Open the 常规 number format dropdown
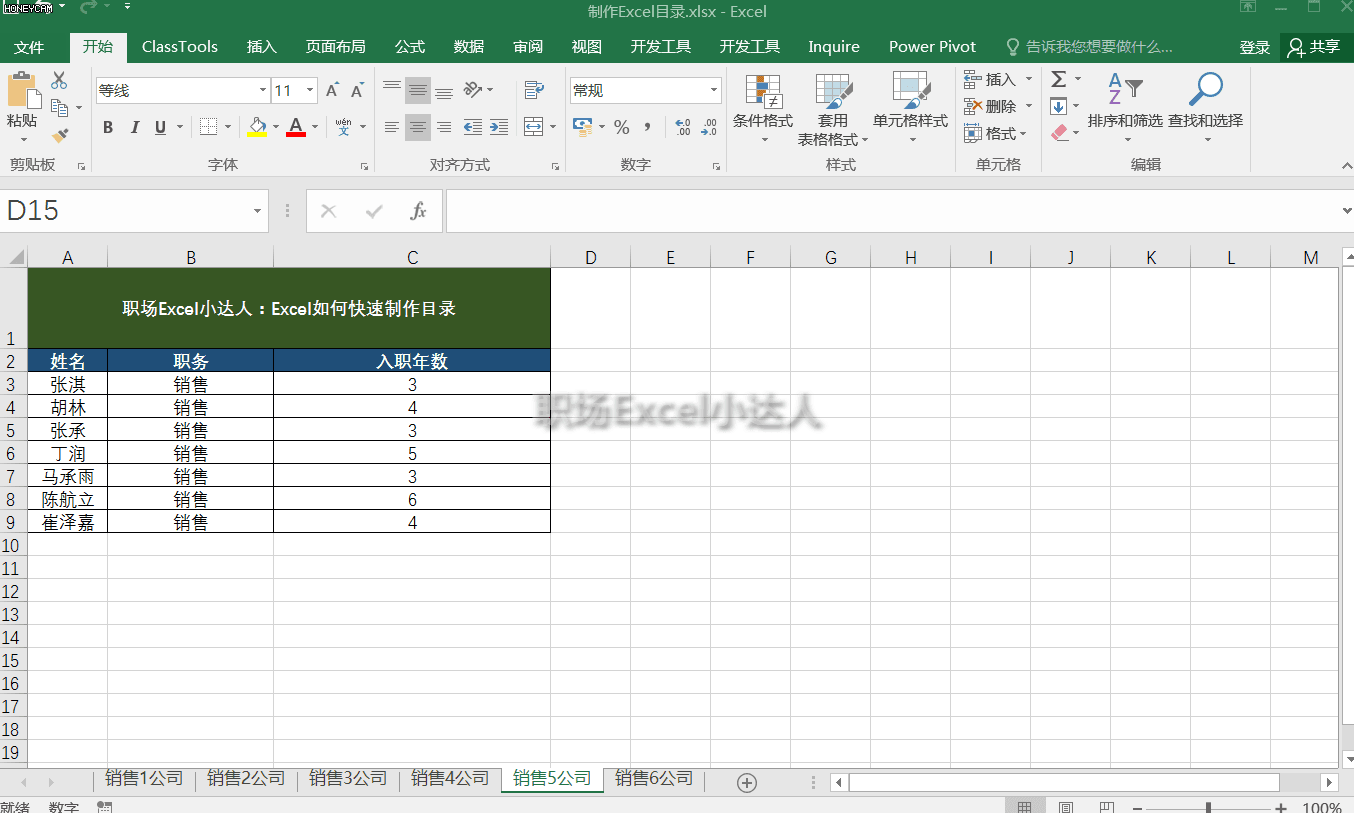This screenshot has height=813, width=1354. coord(714,91)
